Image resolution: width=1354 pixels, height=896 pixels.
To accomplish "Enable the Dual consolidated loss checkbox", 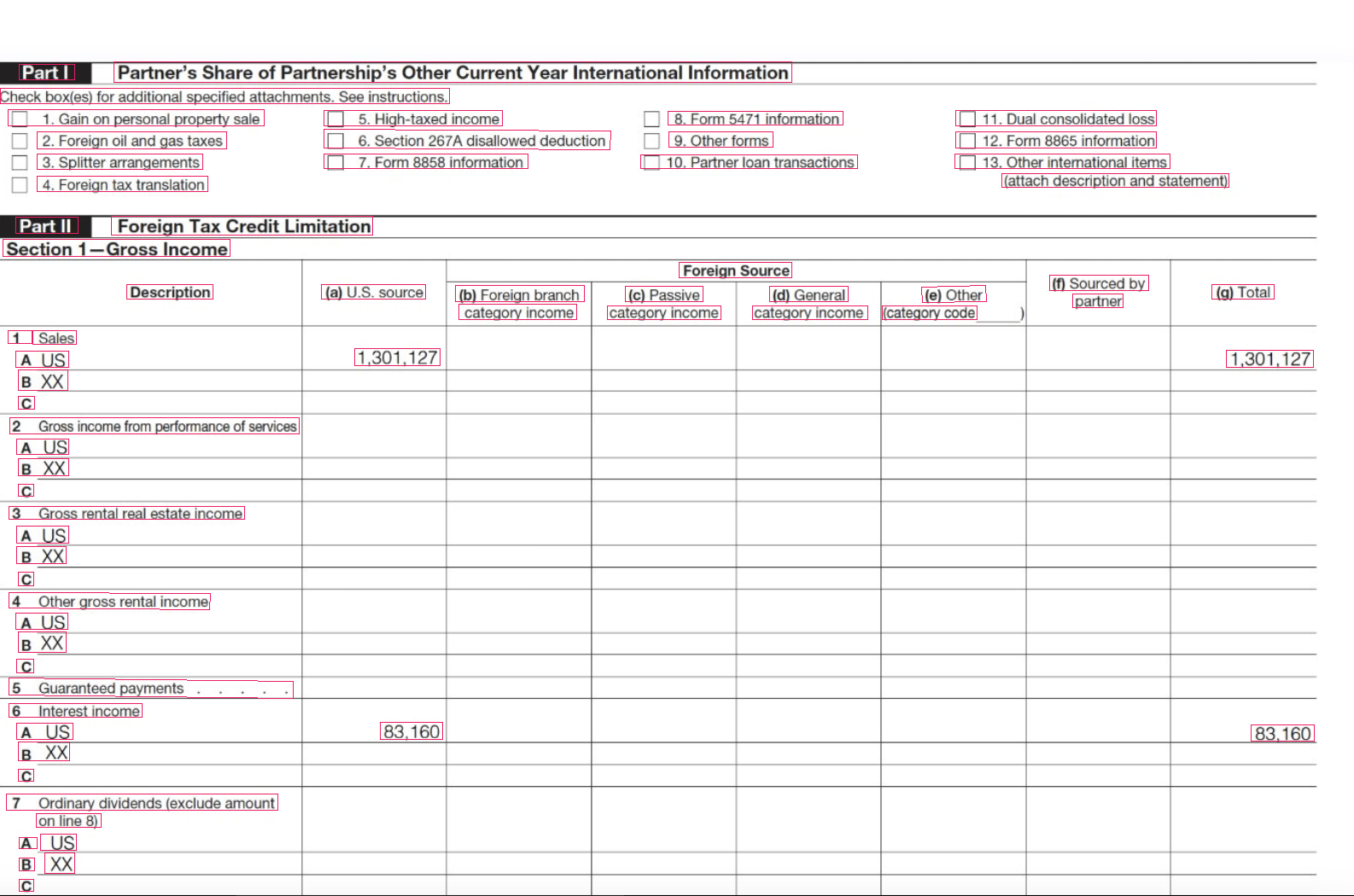I will (x=967, y=119).
